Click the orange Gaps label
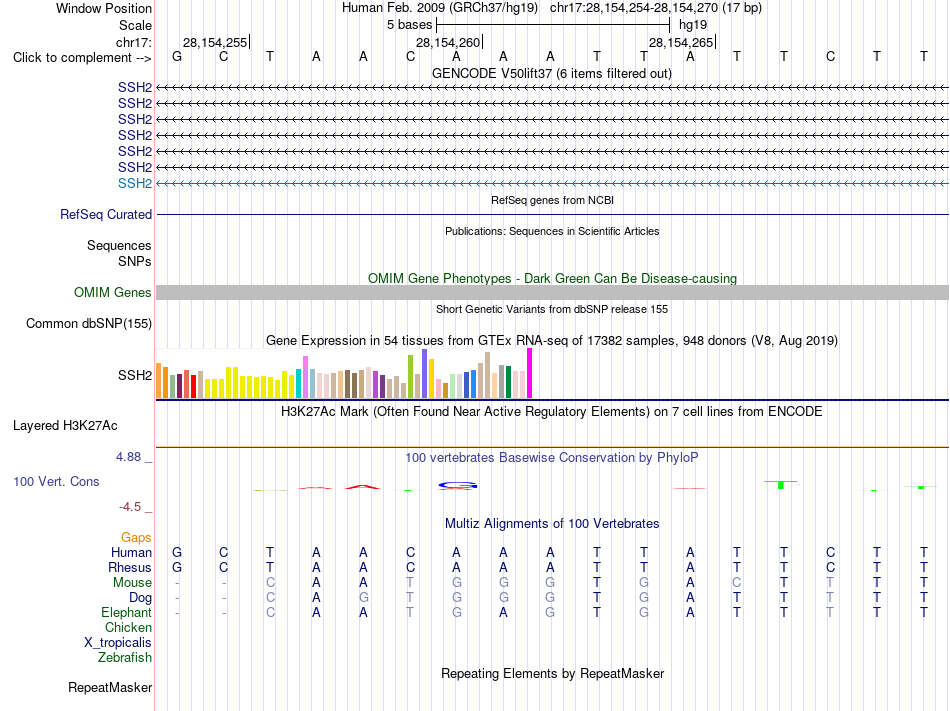Image resolution: width=950 pixels, height=711 pixels. [136, 537]
